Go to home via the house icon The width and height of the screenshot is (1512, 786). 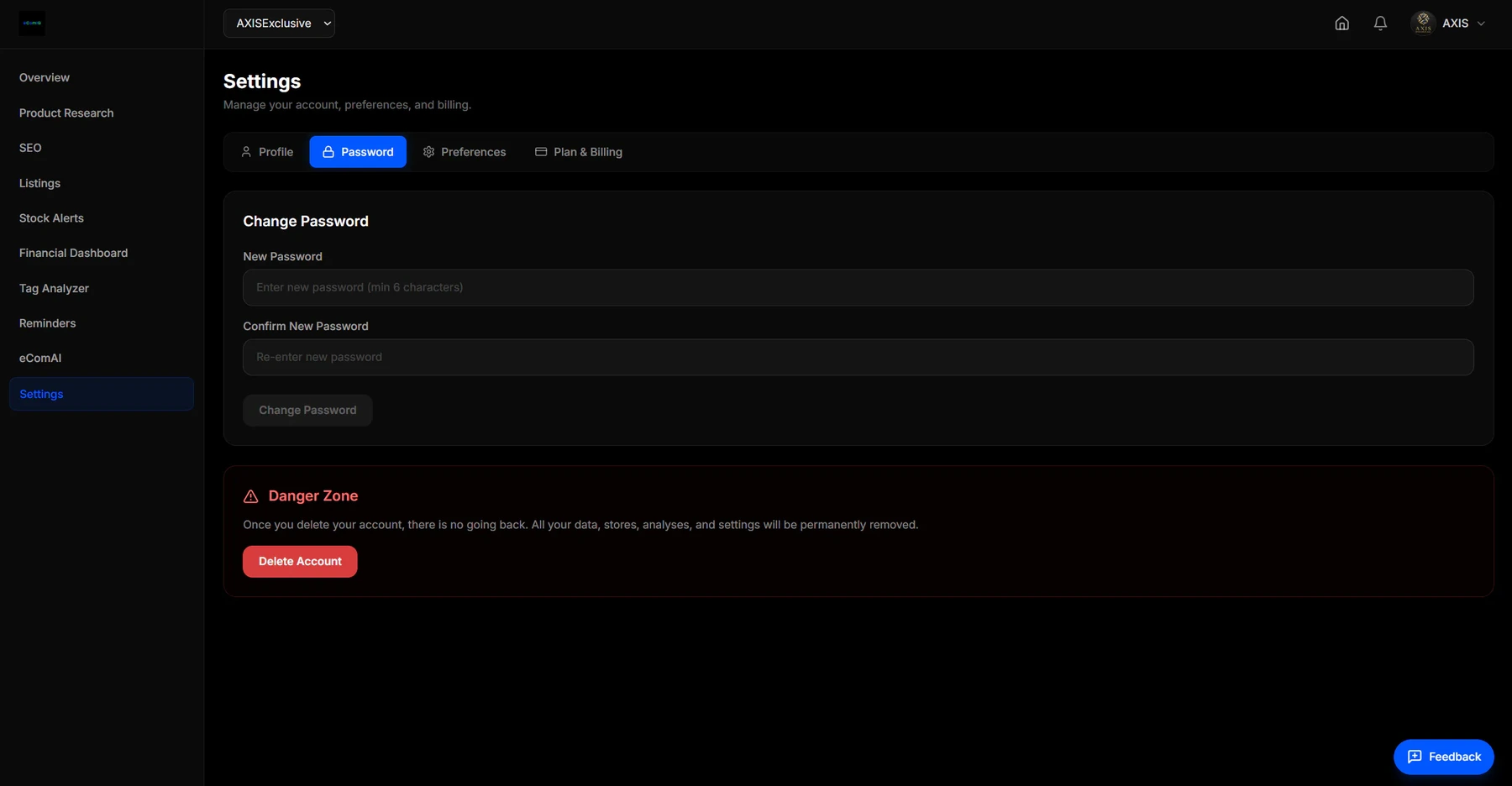(1341, 24)
